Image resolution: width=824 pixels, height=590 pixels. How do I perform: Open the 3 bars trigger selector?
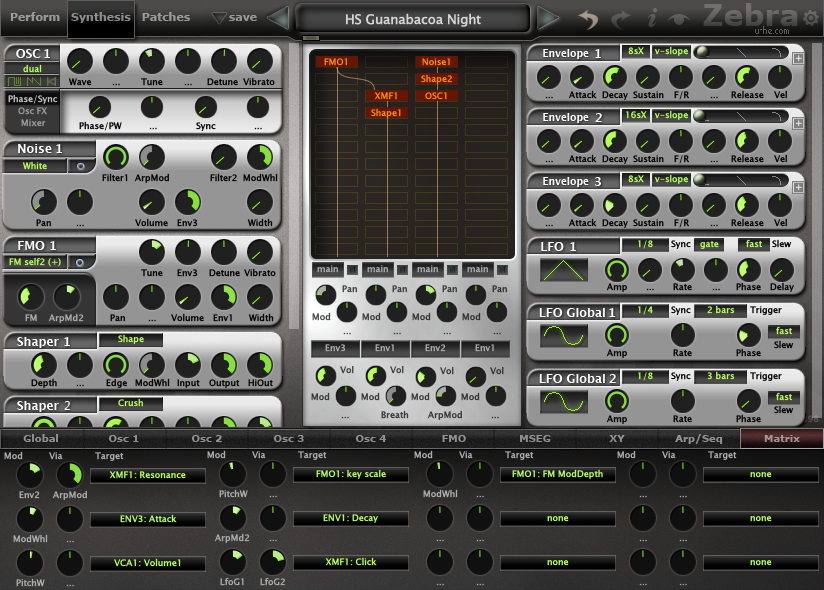(720, 376)
